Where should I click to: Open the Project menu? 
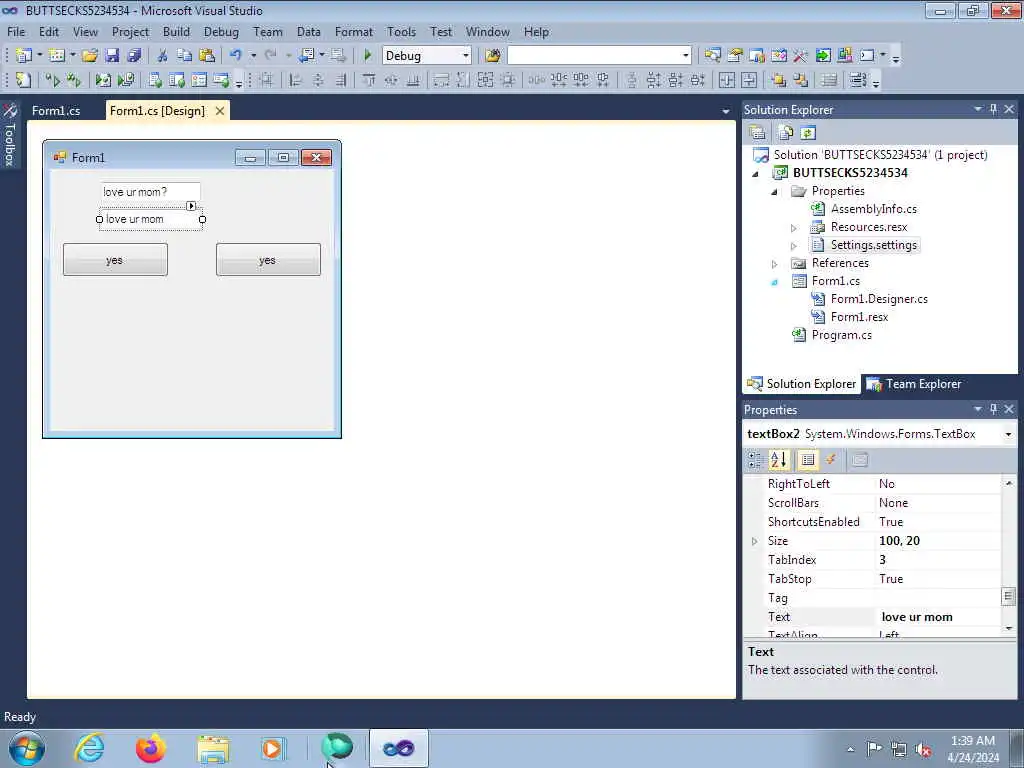click(x=130, y=31)
